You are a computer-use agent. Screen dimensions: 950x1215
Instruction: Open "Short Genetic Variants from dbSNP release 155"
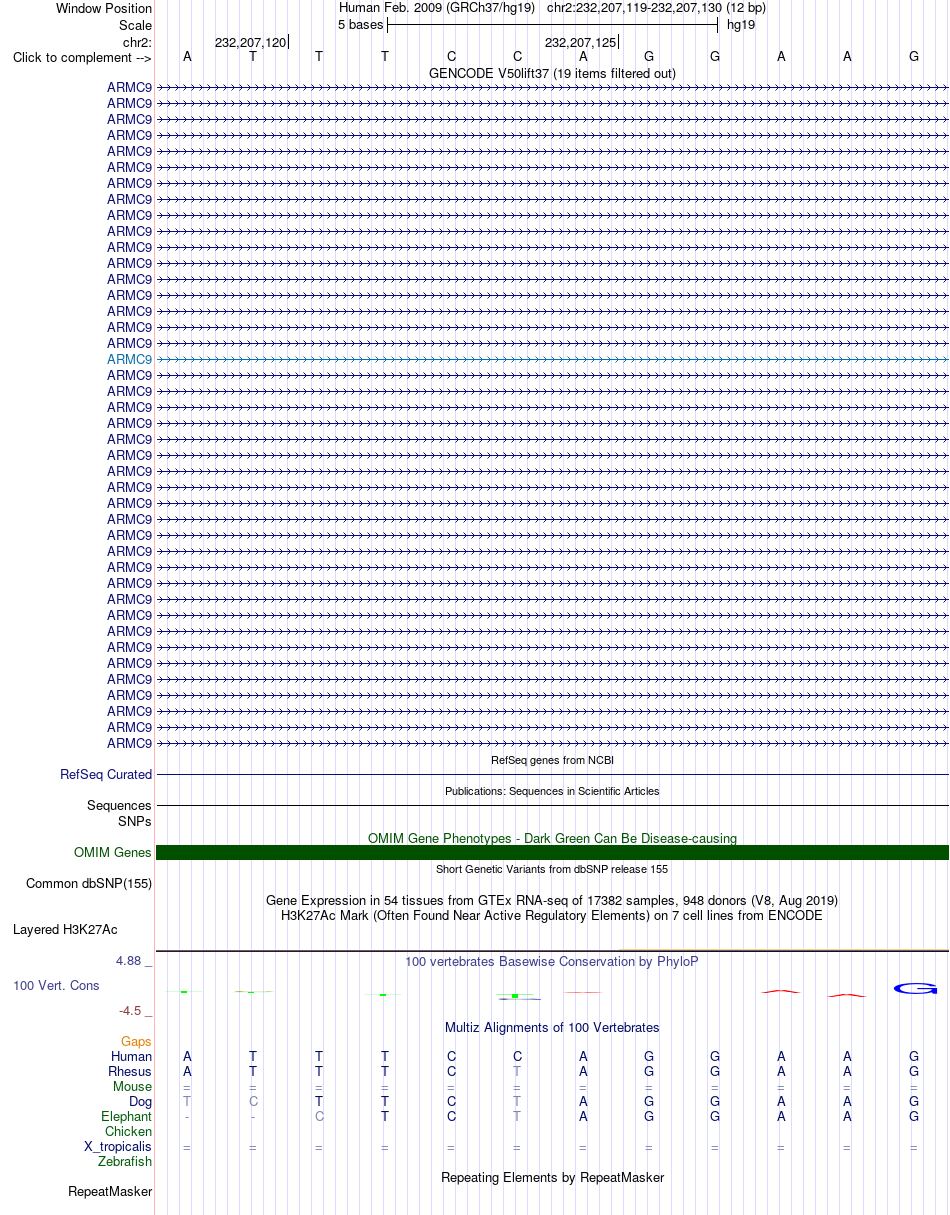point(552,869)
